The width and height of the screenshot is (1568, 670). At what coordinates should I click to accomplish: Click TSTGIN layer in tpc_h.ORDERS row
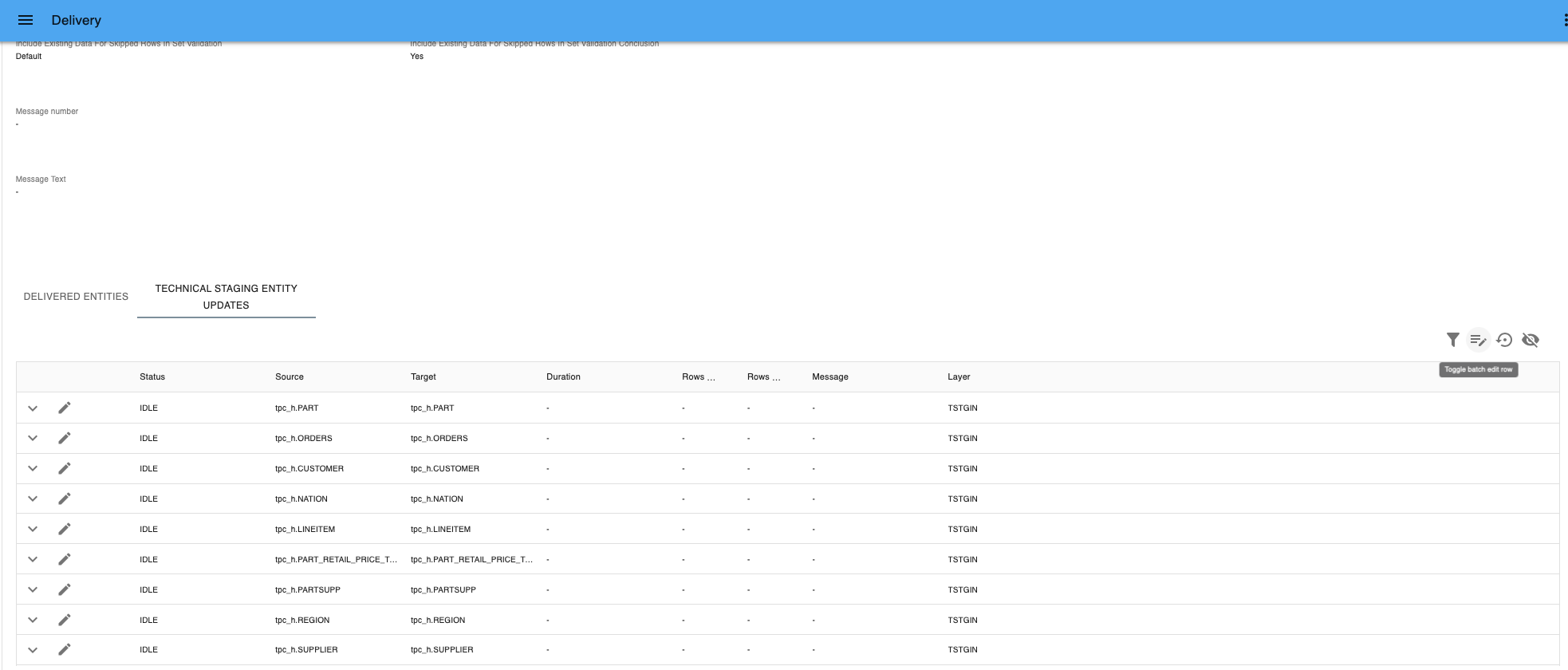(x=963, y=439)
